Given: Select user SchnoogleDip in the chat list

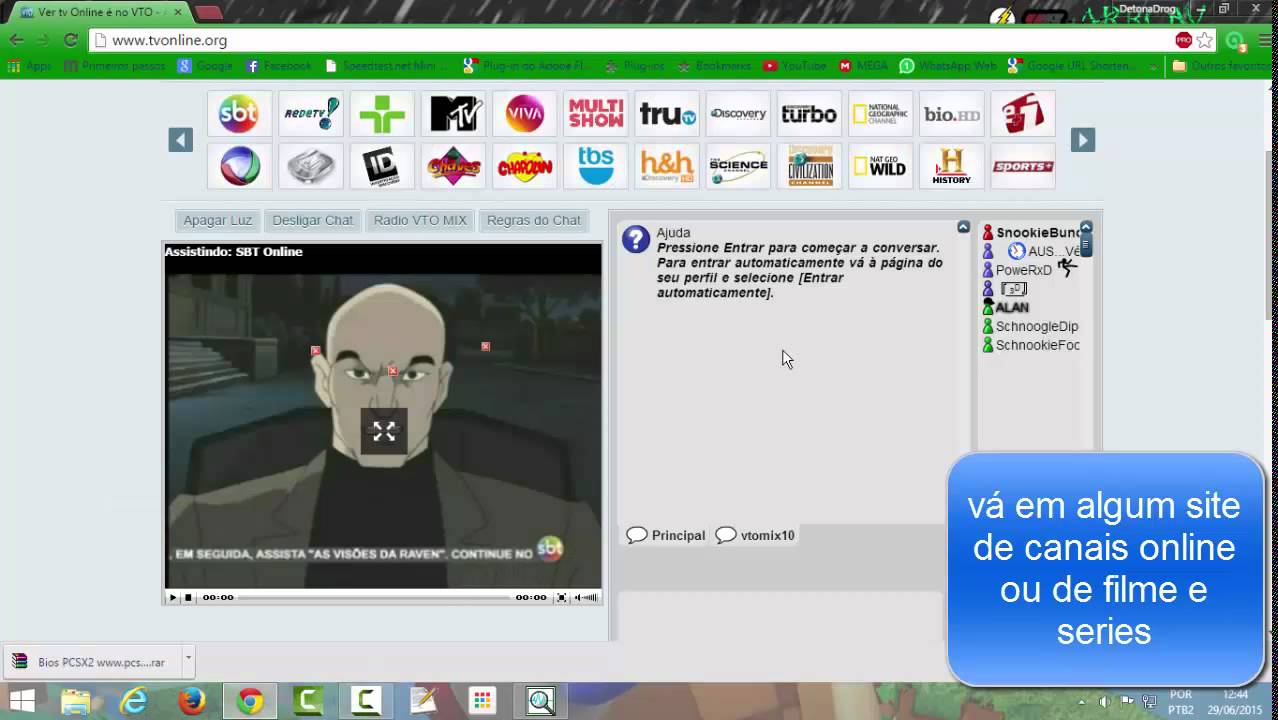Looking at the screenshot, I should [1037, 326].
